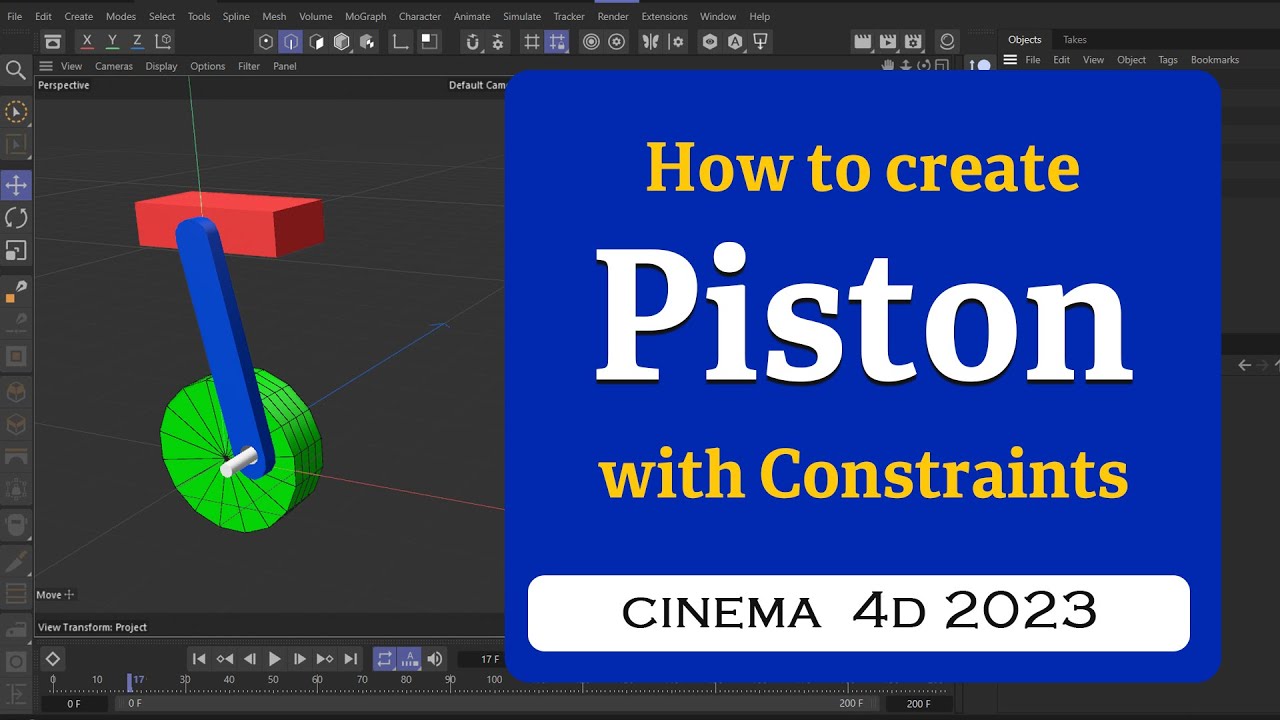Click the coordinate system cube icon
Screen dimensions: 1280x720
coord(163,41)
